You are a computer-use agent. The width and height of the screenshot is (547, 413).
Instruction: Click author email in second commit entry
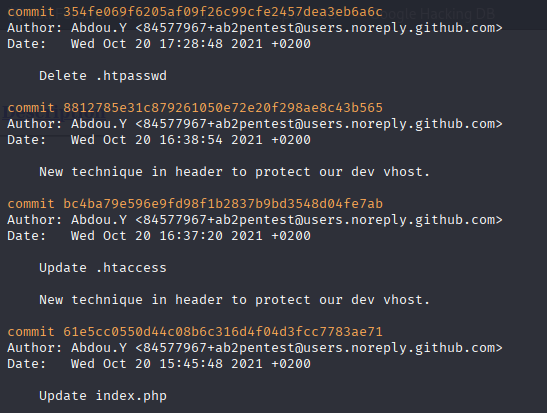click(x=319, y=124)
